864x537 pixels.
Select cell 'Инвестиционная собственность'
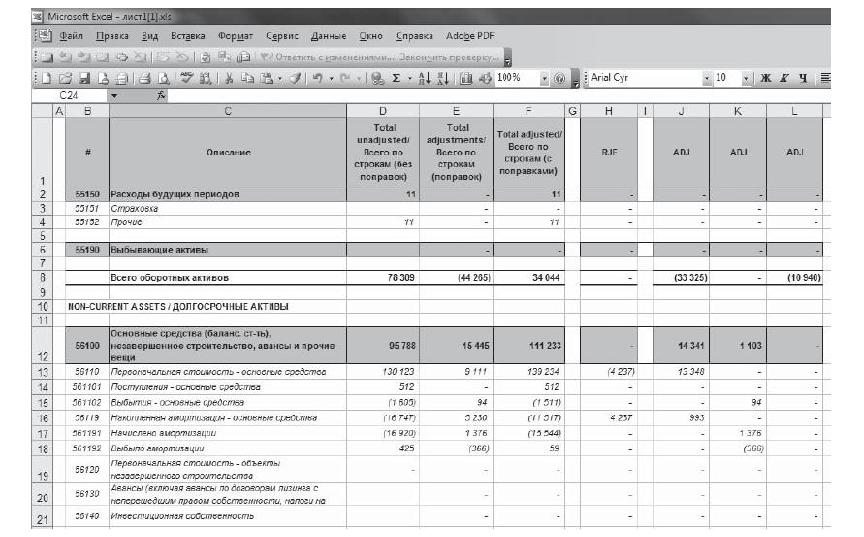coord(228,516)
